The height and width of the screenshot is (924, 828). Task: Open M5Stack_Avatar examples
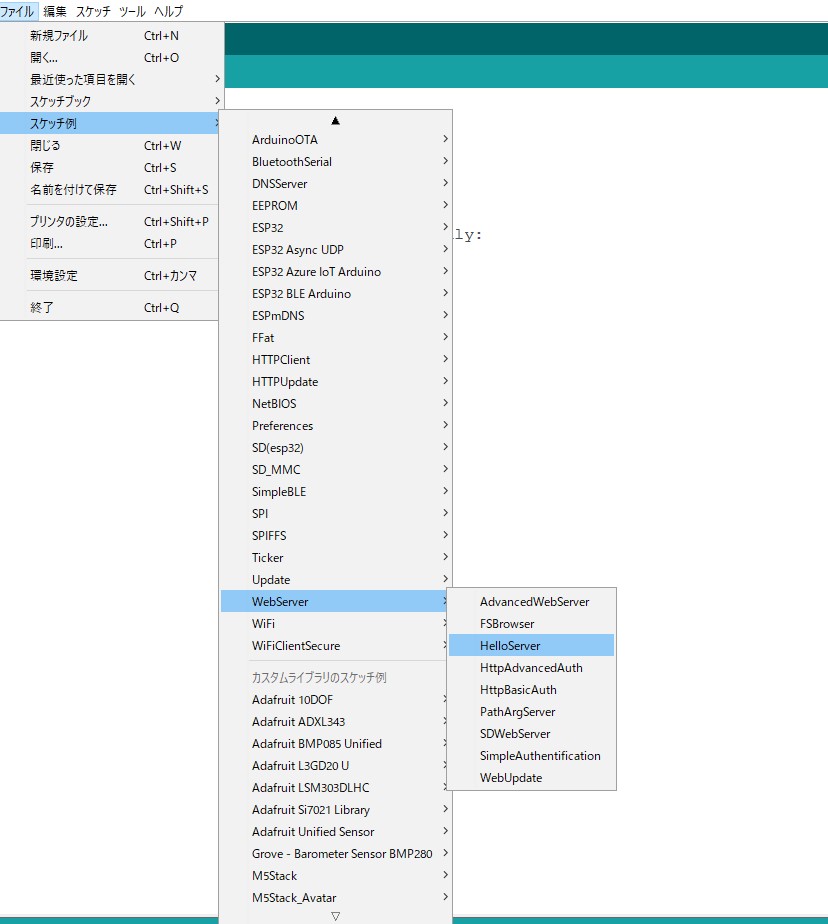(335, 897)
